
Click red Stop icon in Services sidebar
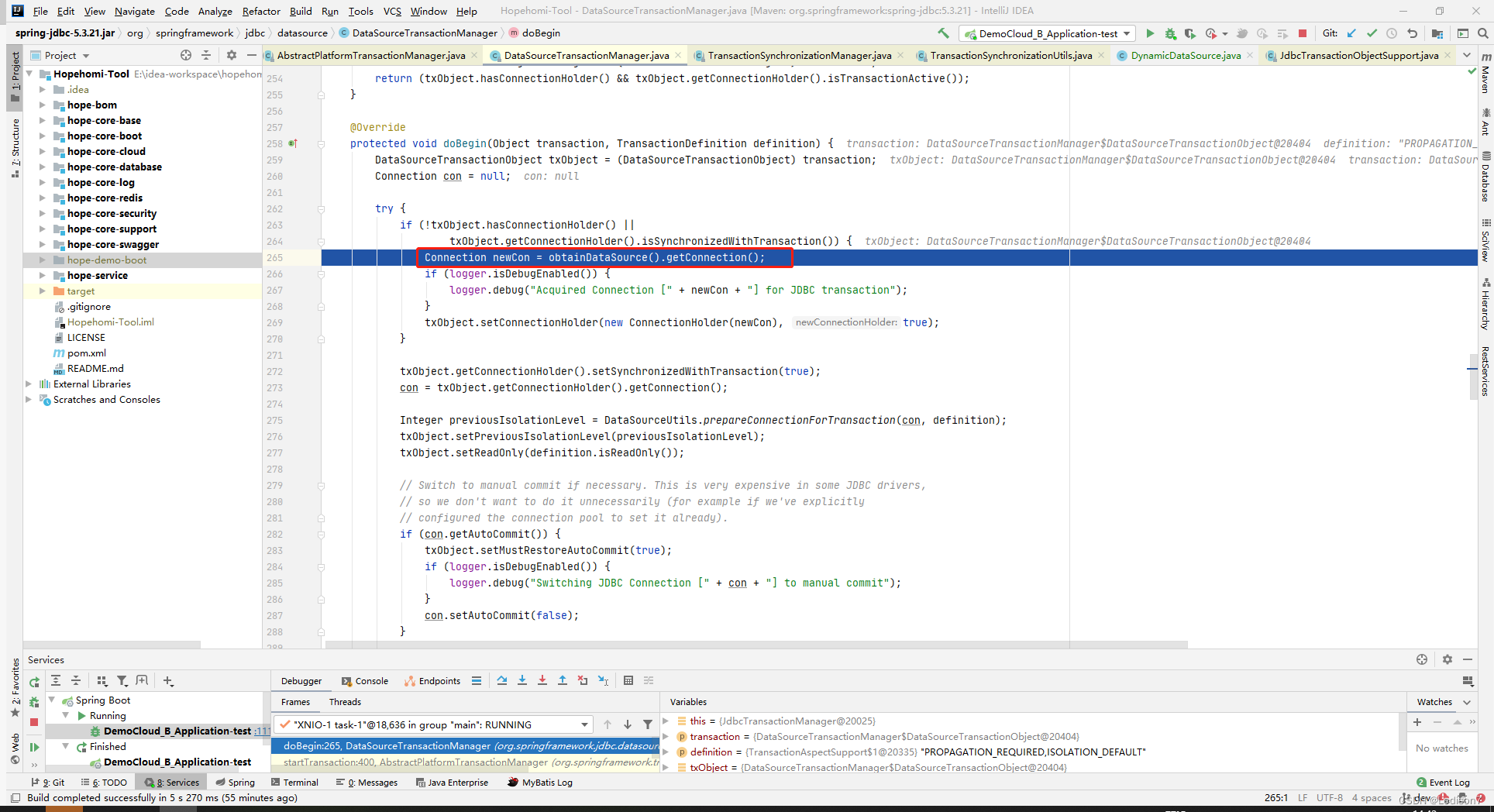pos(34,722)
